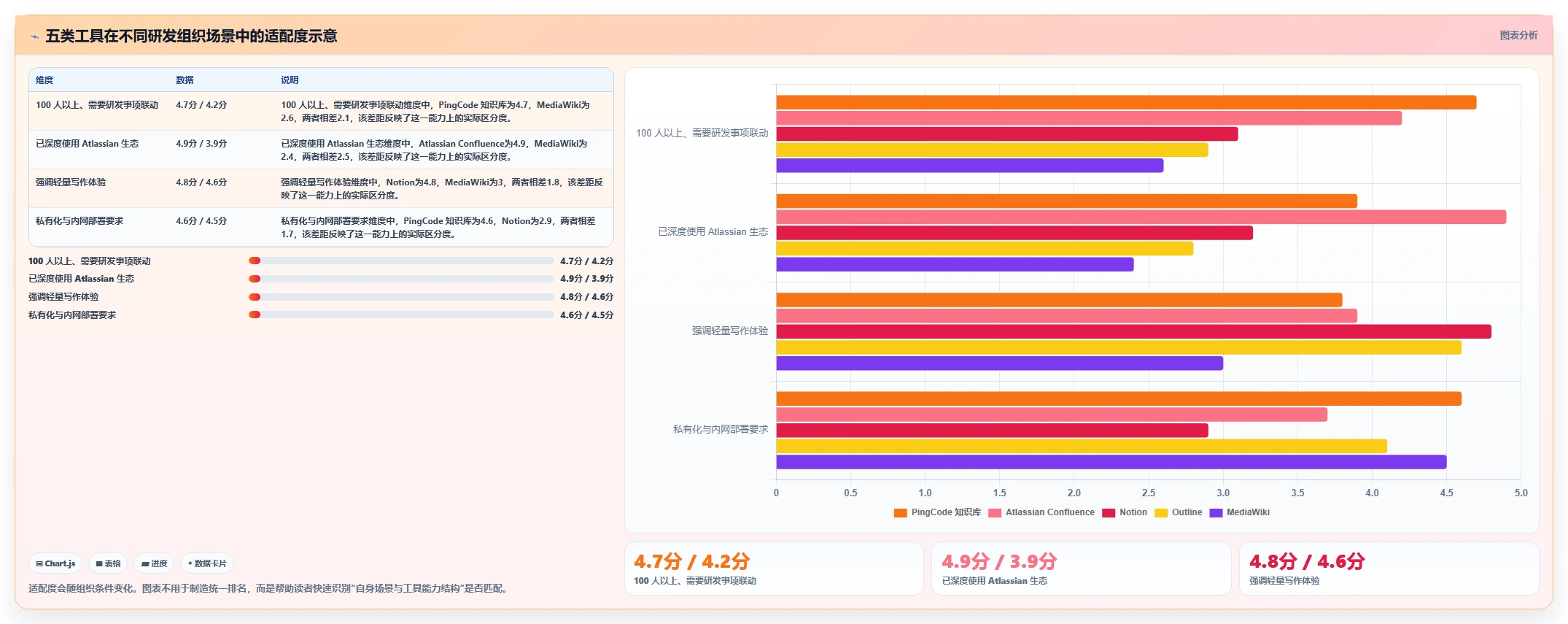Click the table value 4.7分 / 4.2分
The height and width of the screenshot is (624, 1568).
click(201, 105)
